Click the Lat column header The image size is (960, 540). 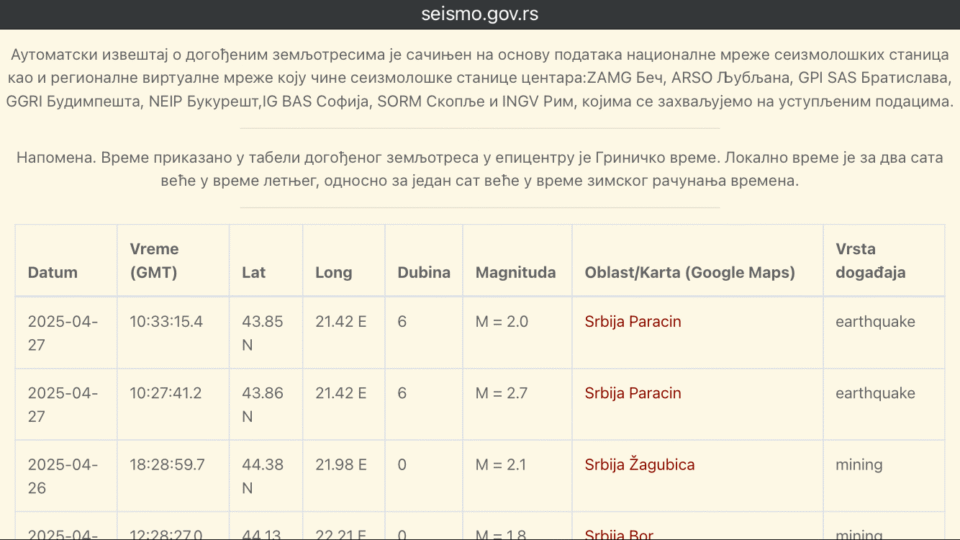[x=254, y=272]
